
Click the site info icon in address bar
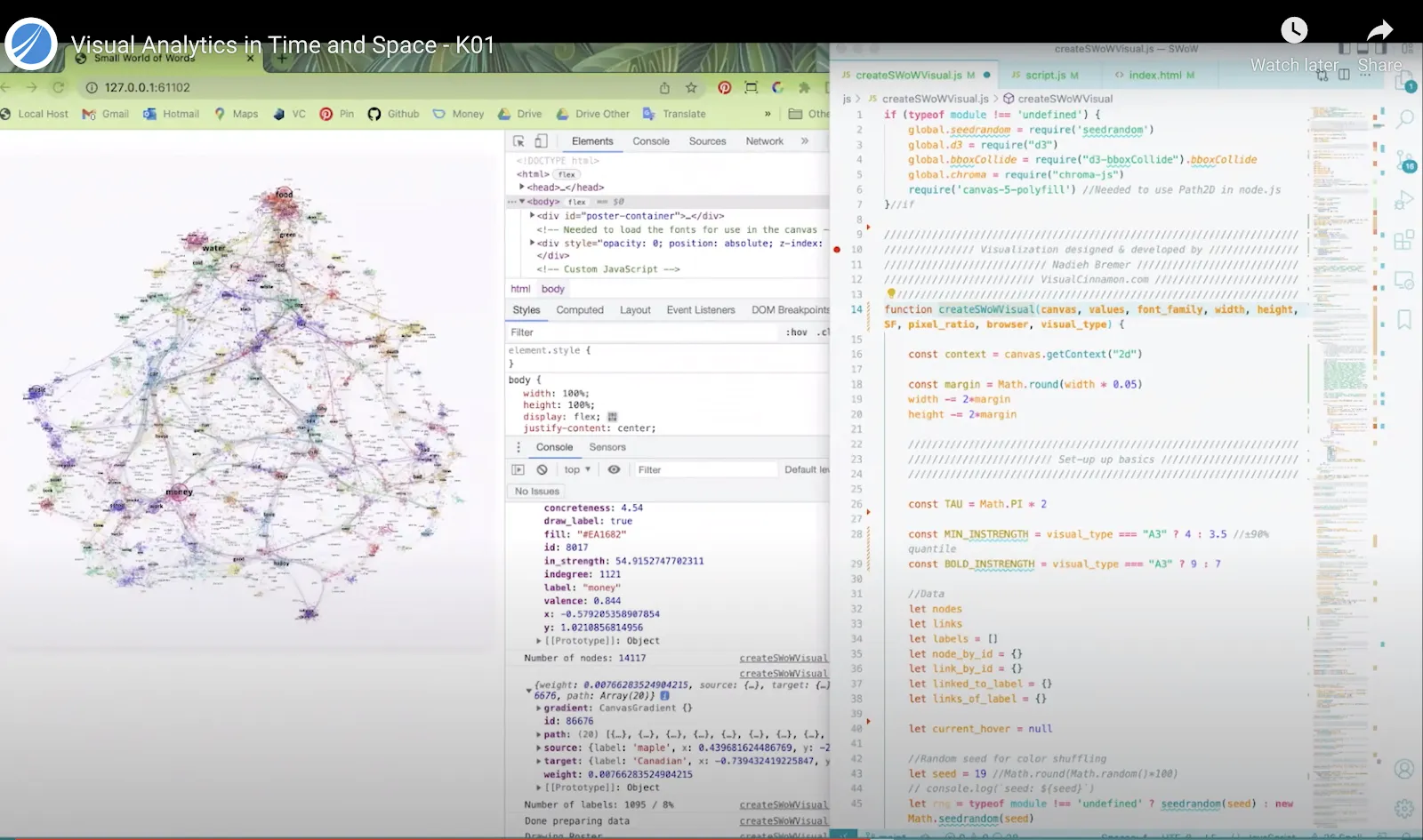point(91,87)
